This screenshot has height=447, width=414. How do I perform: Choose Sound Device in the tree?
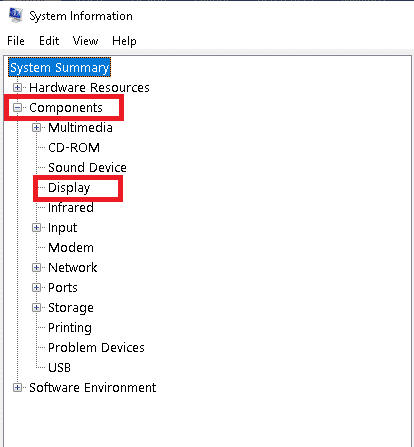[x=87, y=168]
